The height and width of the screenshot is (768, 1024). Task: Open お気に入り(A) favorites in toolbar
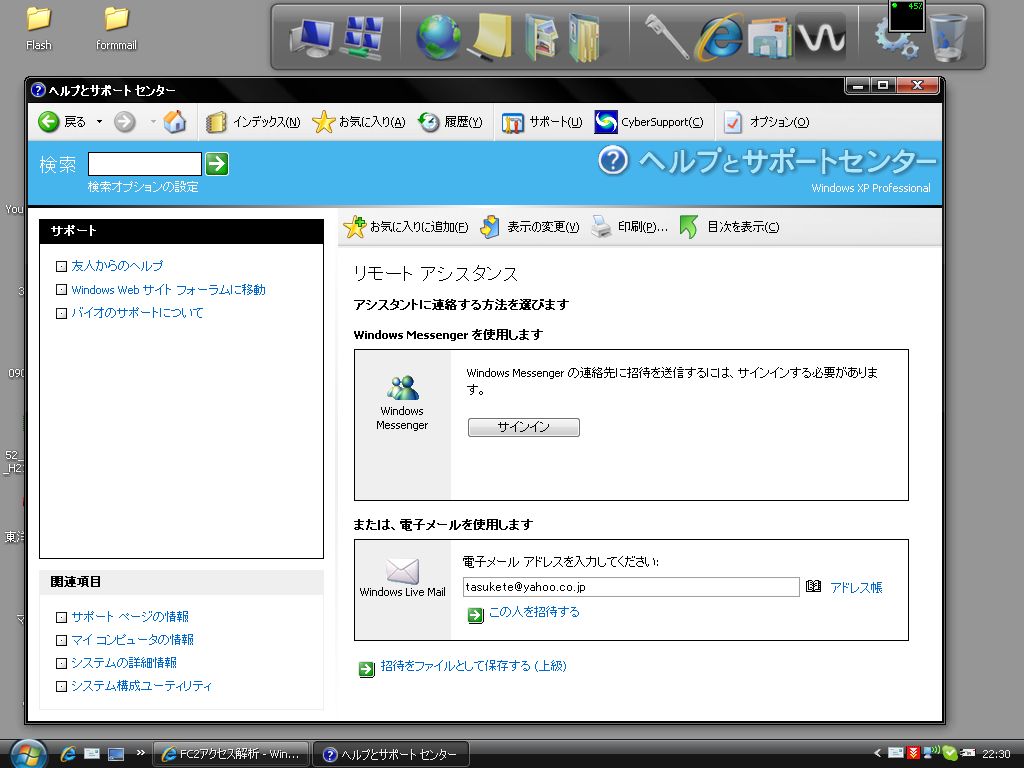tap(359, 122)
